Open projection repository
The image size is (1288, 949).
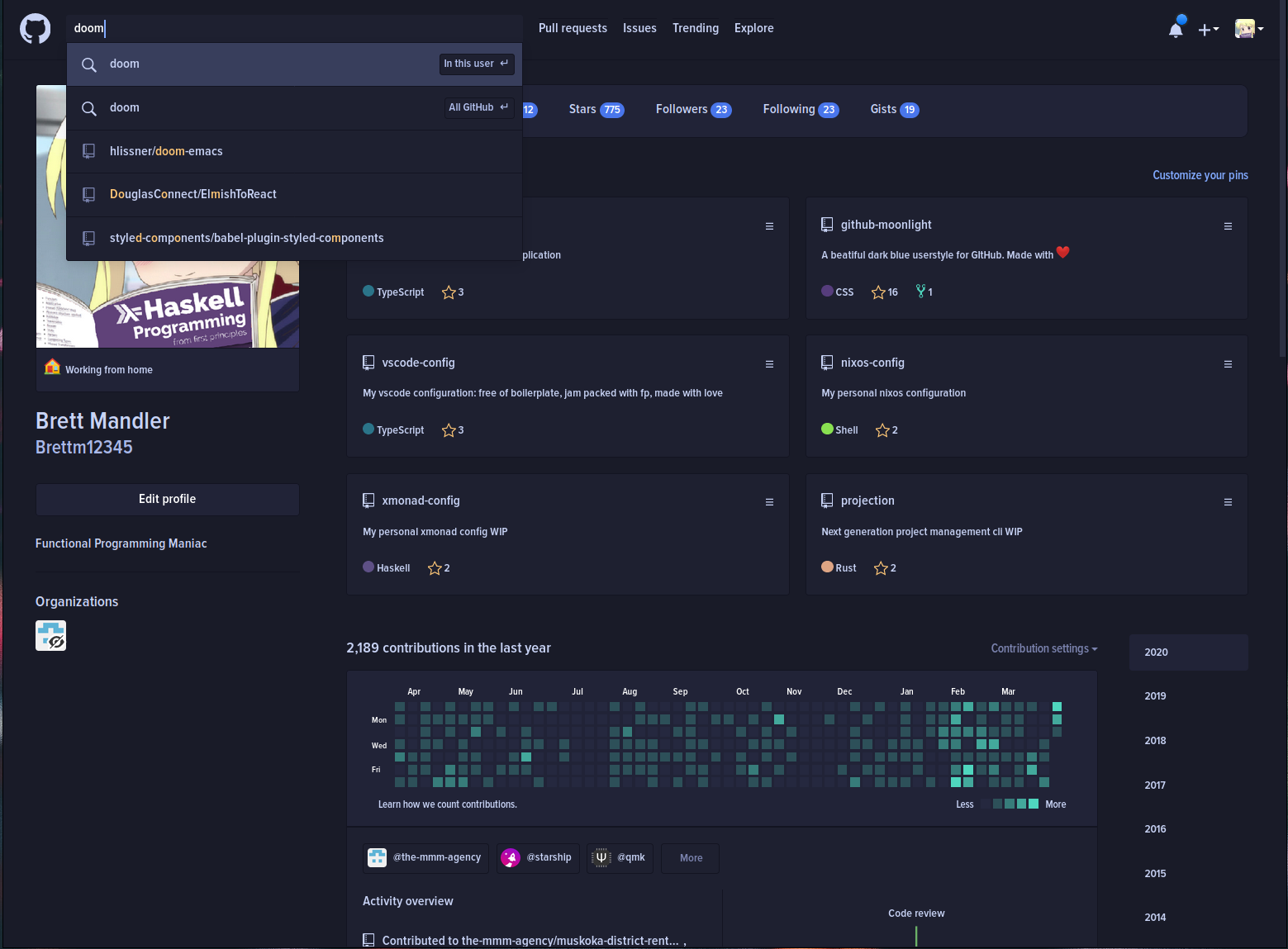point(867,501)
